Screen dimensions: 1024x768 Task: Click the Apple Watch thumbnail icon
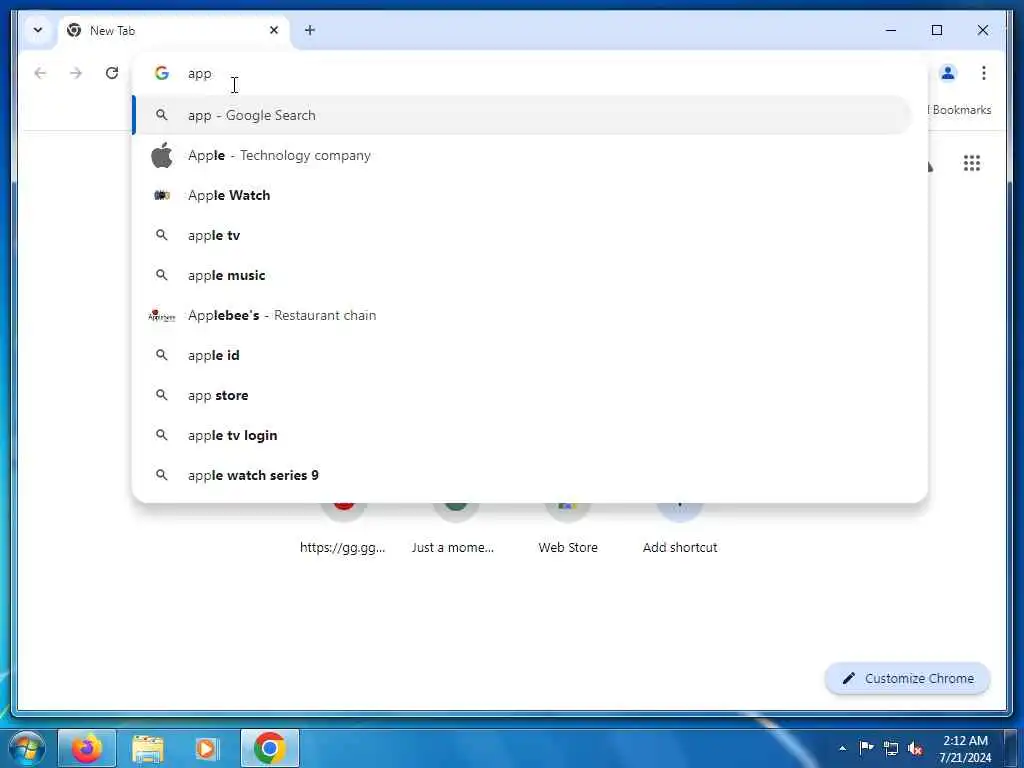[162, 195]
